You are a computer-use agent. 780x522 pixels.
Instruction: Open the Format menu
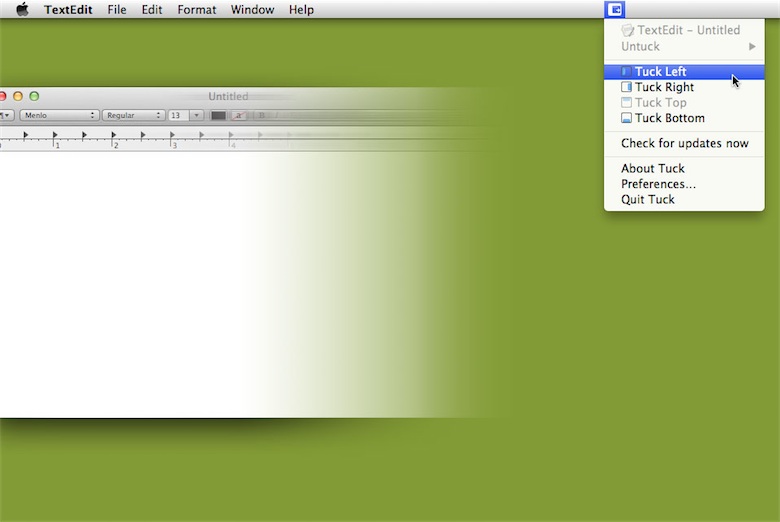tap(197, 9)
